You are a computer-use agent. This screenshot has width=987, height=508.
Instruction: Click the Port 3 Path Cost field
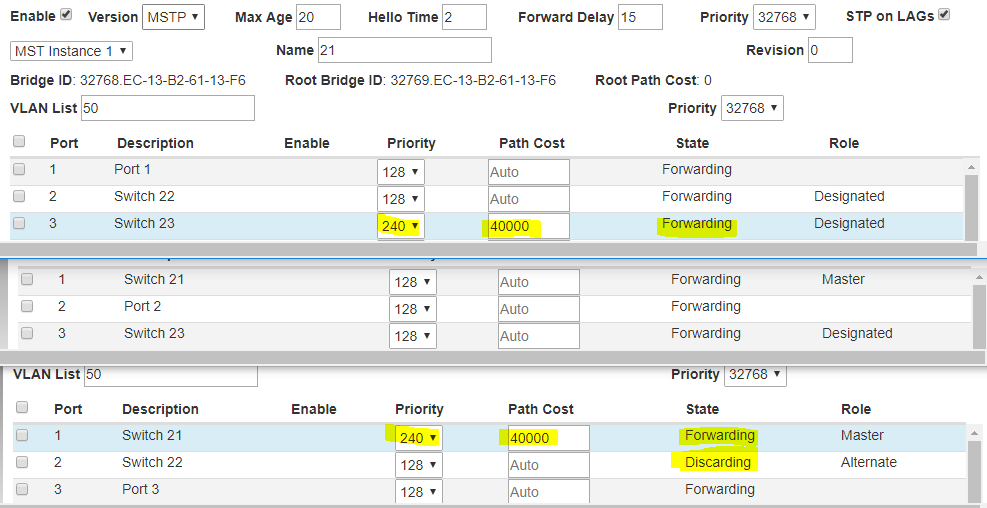click(549, 492)
